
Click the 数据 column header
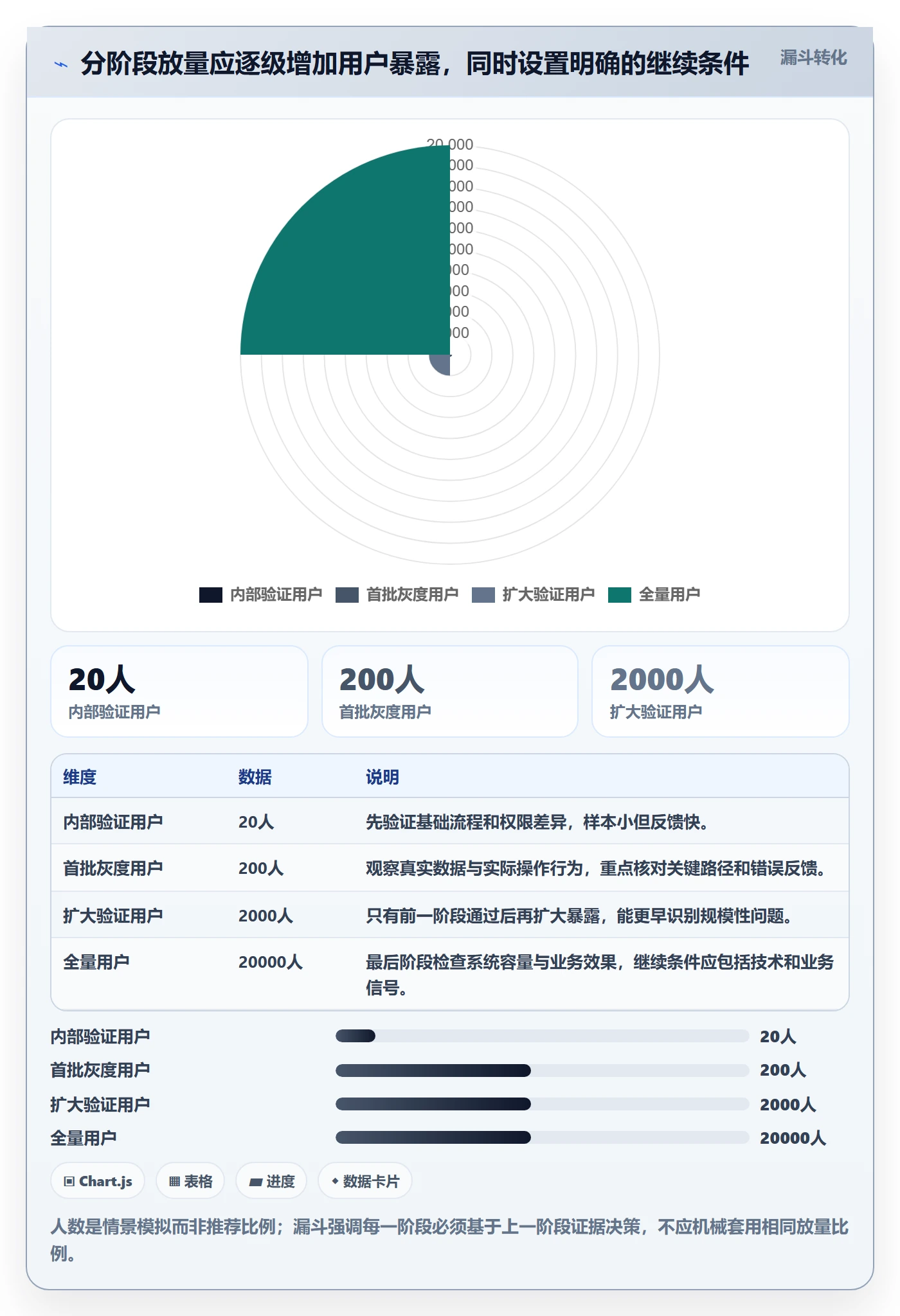(x=255, y=777)
